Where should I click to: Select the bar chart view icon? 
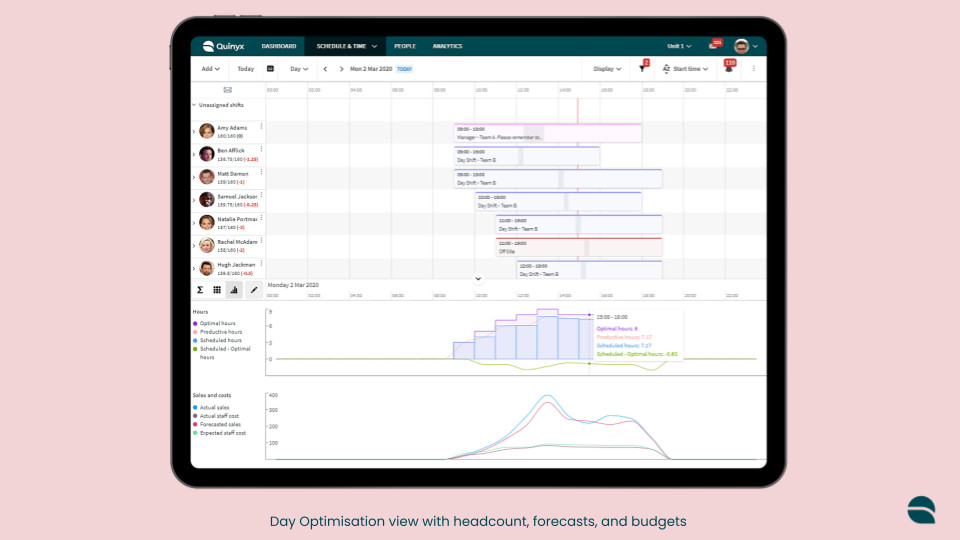[234, 290]
